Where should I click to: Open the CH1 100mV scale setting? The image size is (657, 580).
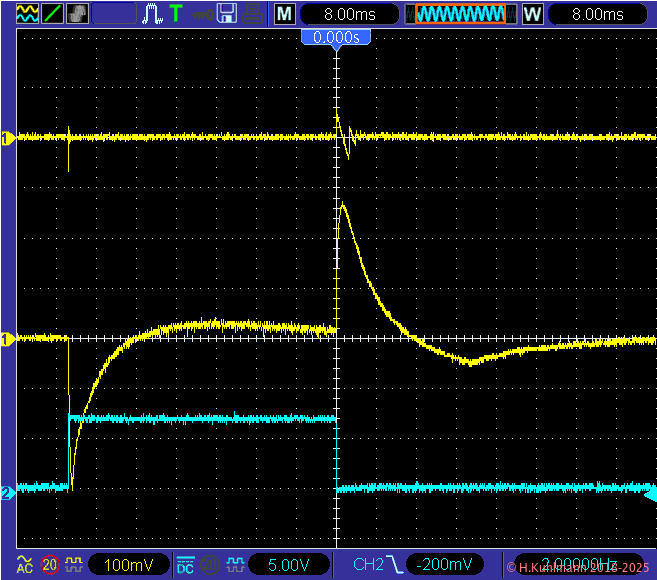point(126,565)
